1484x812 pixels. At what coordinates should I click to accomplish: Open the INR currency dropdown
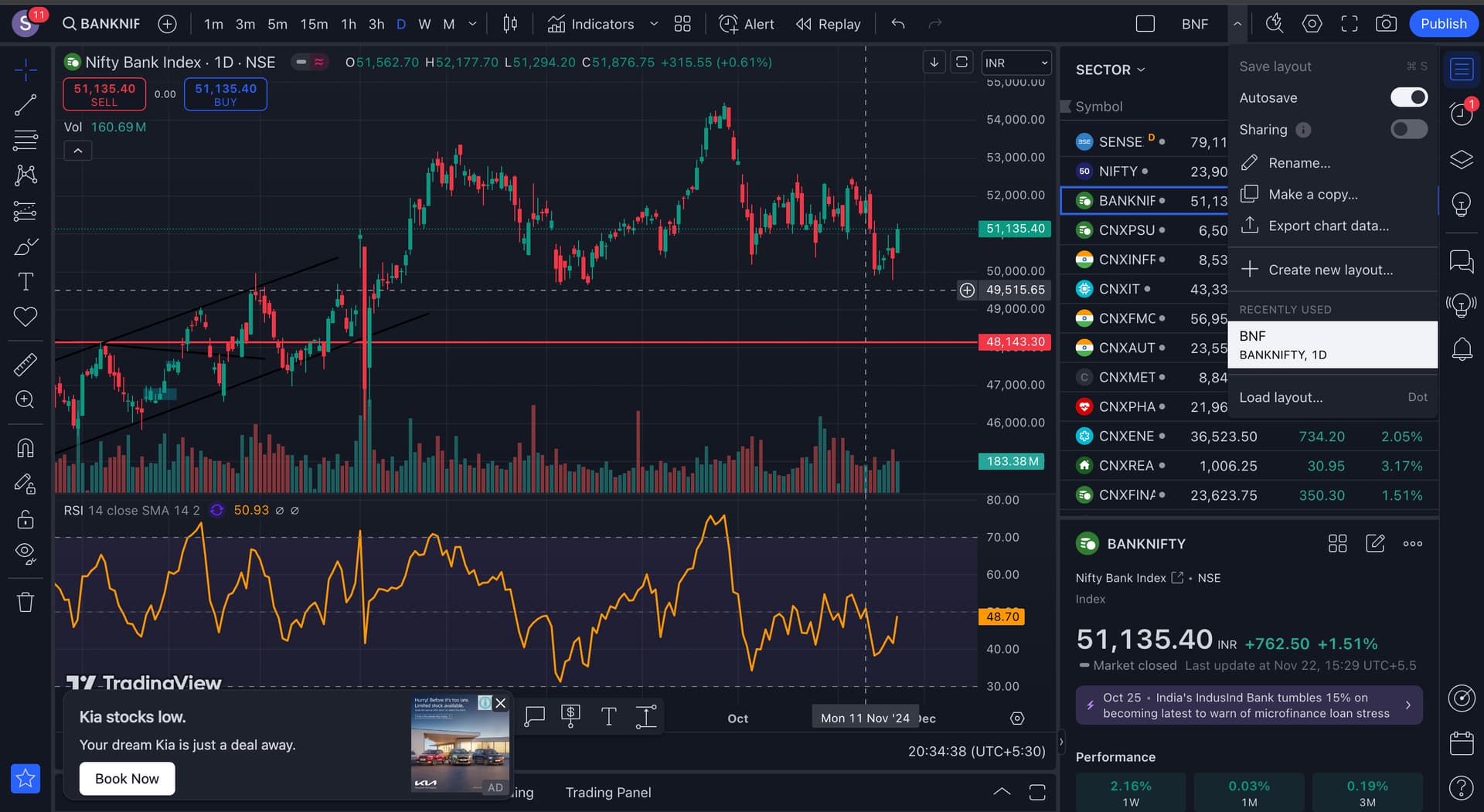(x=1016, y=63)
